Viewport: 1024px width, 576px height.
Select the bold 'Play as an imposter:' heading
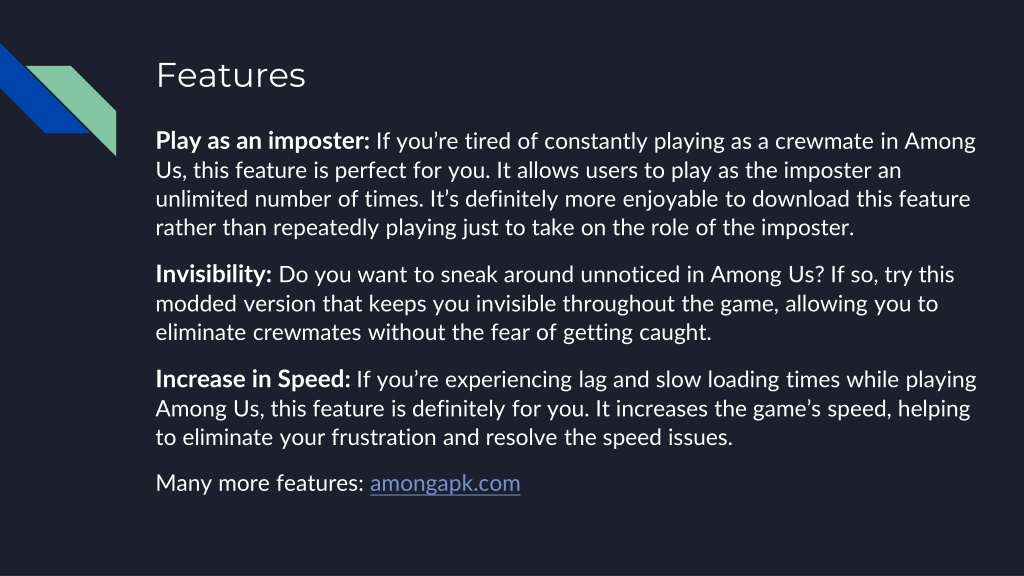click(263, 142)
